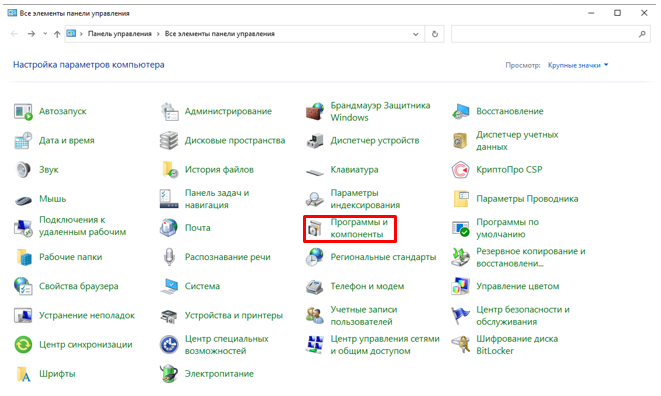
Task: Open the История файлов icon
Action: pyautogui.click(x=169, y=170)
